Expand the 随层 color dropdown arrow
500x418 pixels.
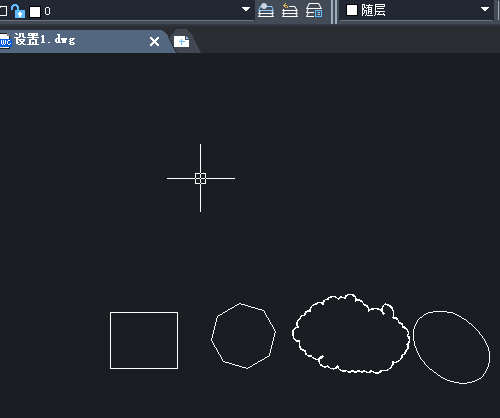click(485, 9)
